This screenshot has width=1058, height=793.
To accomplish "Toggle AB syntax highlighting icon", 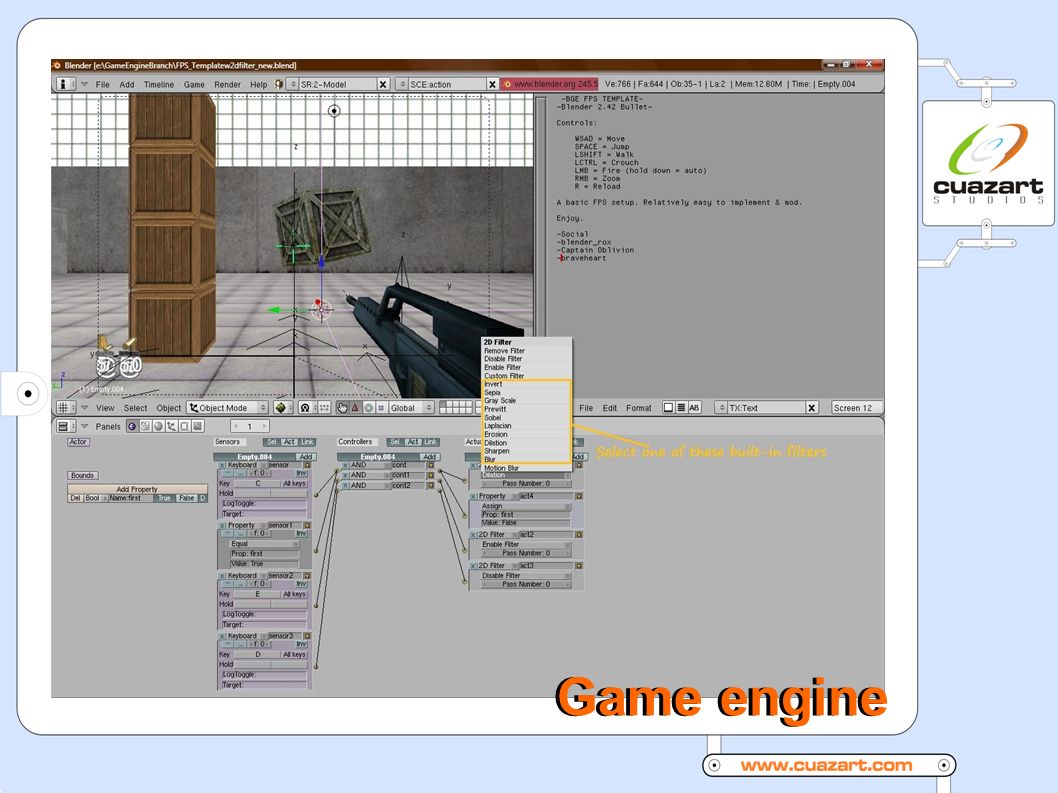I will point(694,408).
